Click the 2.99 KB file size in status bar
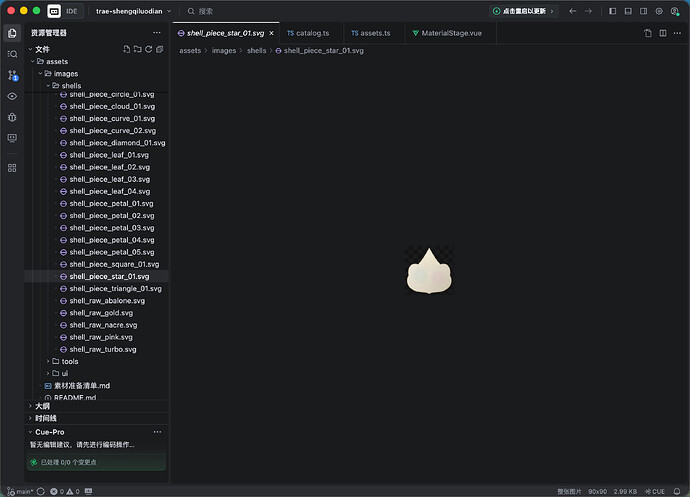The height and width of the screenshot is (497, 690). (625, 491)
